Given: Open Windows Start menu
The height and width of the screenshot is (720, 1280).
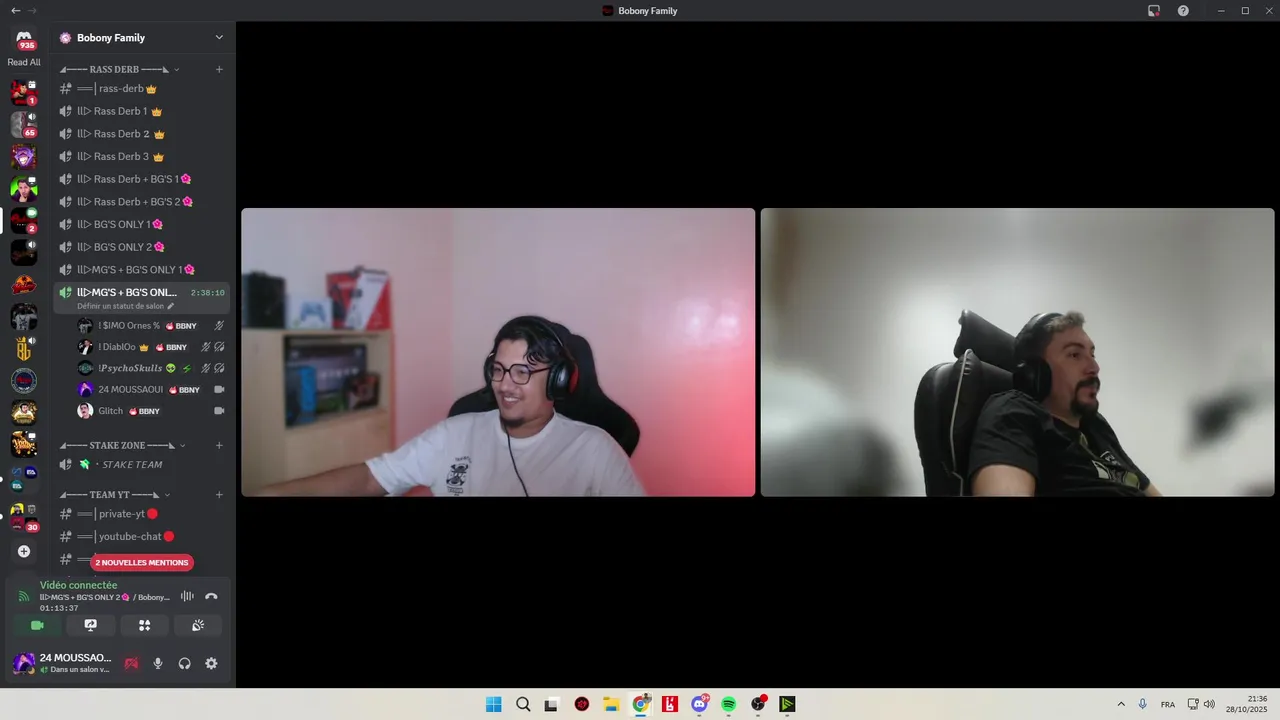Looking at the screenshot, I should pos(493,704).
